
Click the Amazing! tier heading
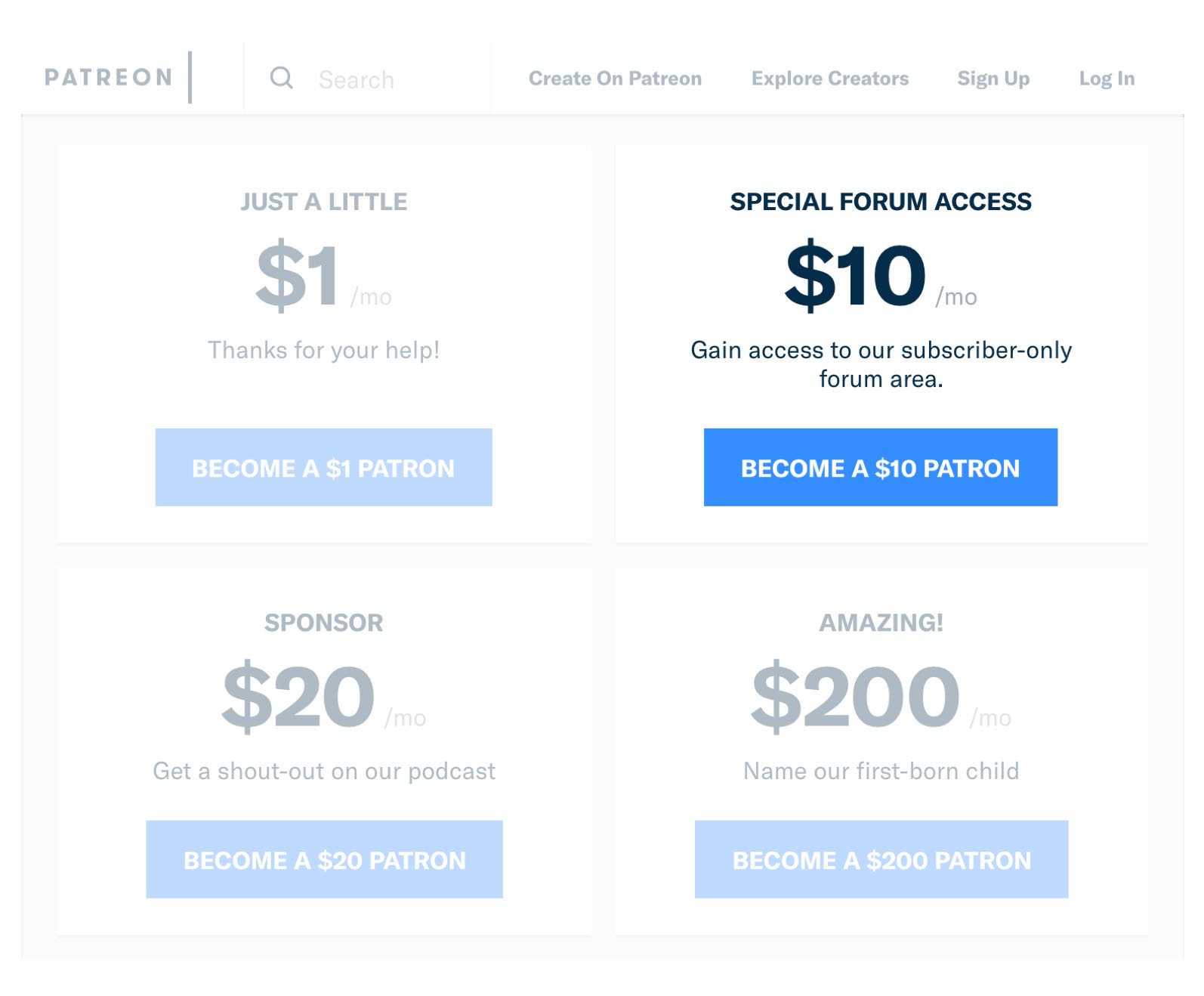point(881,623)
